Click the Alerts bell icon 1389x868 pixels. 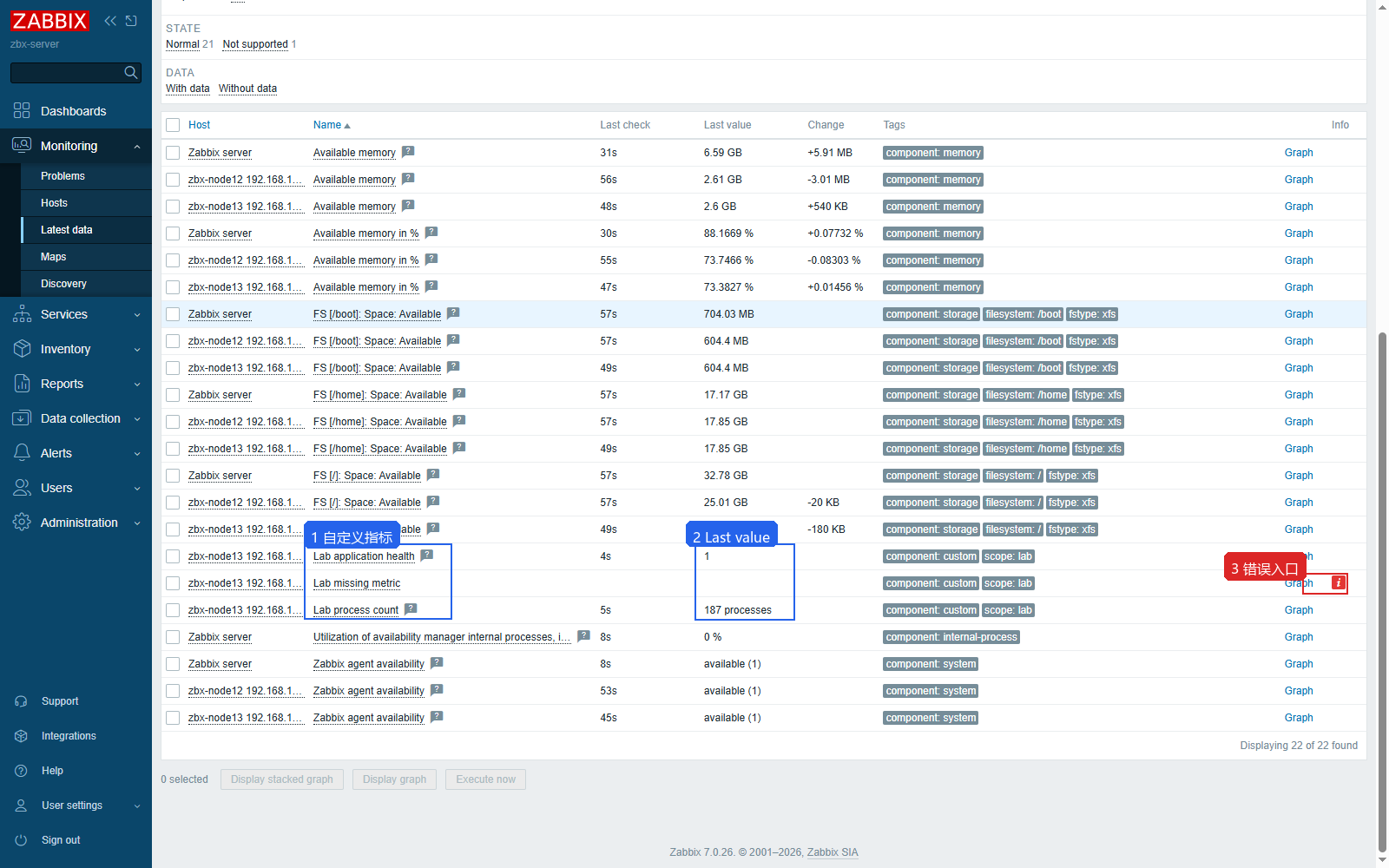click(x=22, y=453)
